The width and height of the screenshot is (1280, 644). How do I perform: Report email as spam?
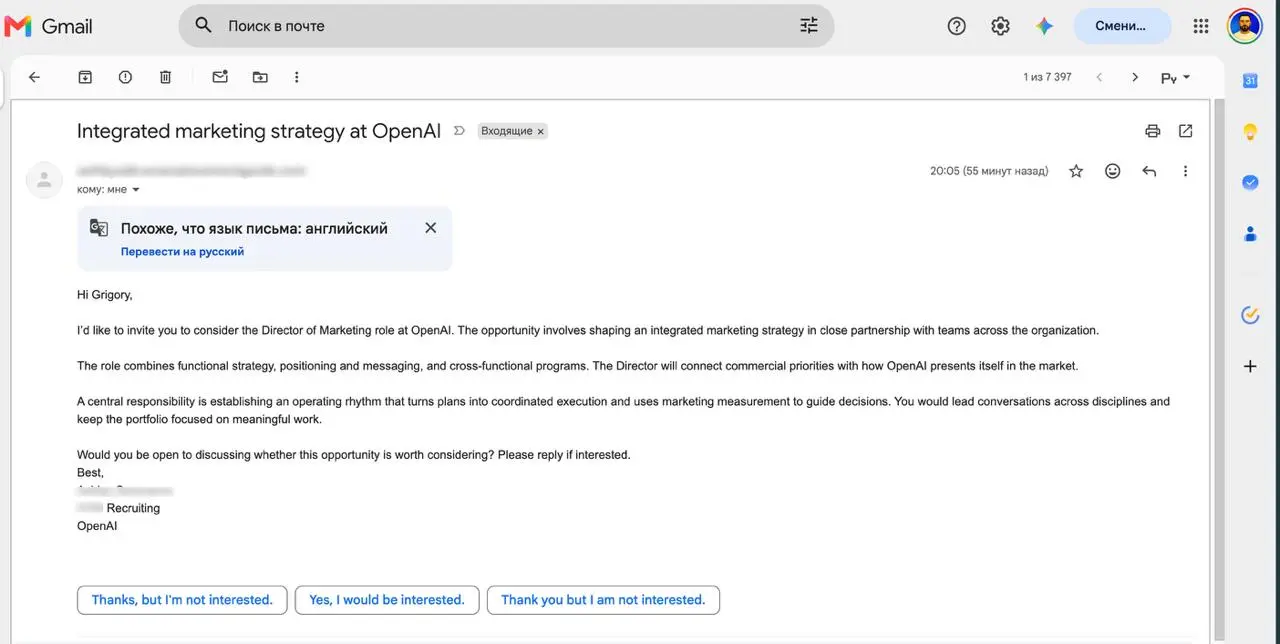pos(125,77)
